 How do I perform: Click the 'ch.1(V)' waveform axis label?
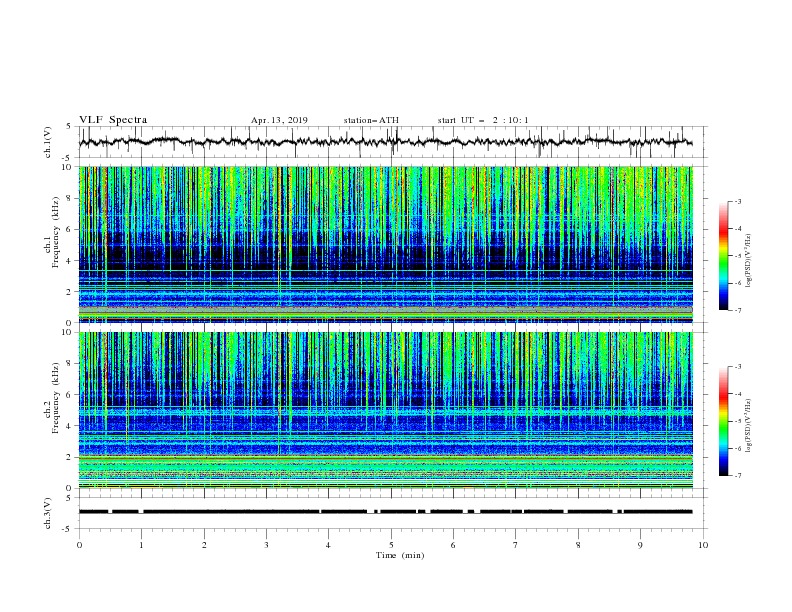(48, 142)
